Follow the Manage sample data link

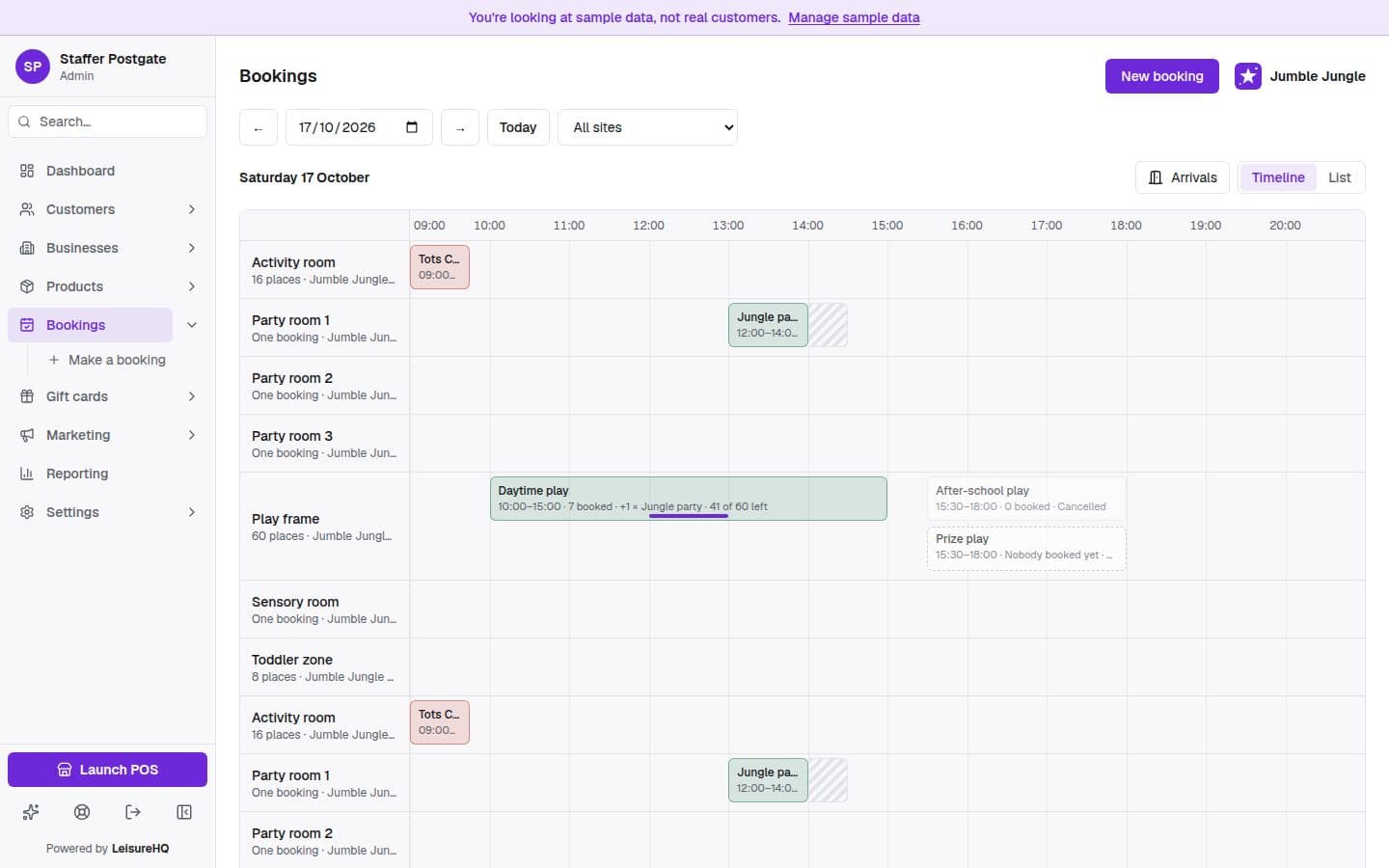(x=854, y=17)
